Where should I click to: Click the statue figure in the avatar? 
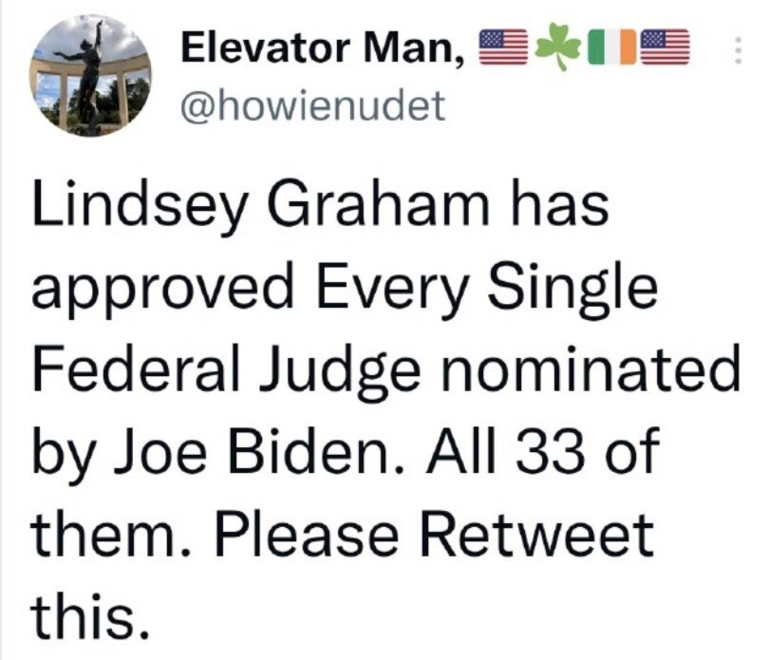point(88,75)
